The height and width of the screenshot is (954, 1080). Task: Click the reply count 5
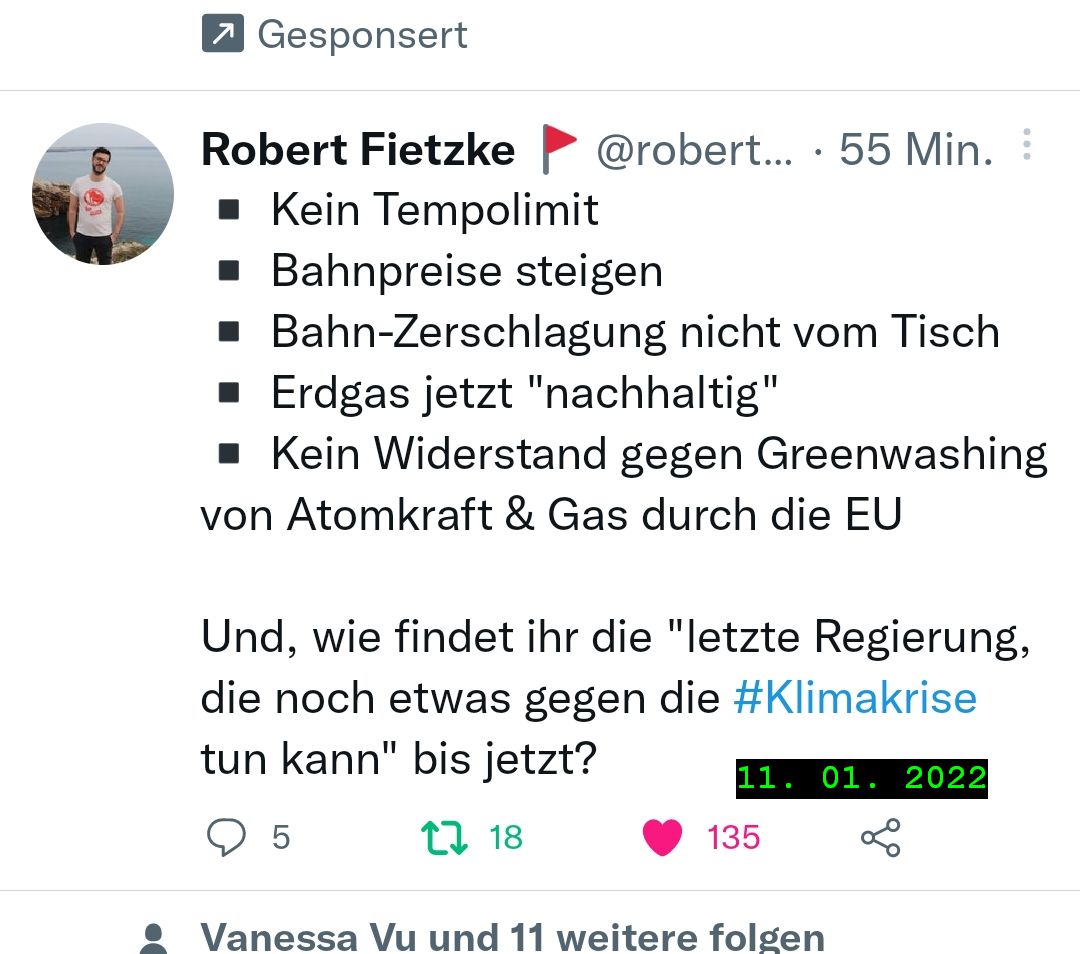[x=281, y=837]
